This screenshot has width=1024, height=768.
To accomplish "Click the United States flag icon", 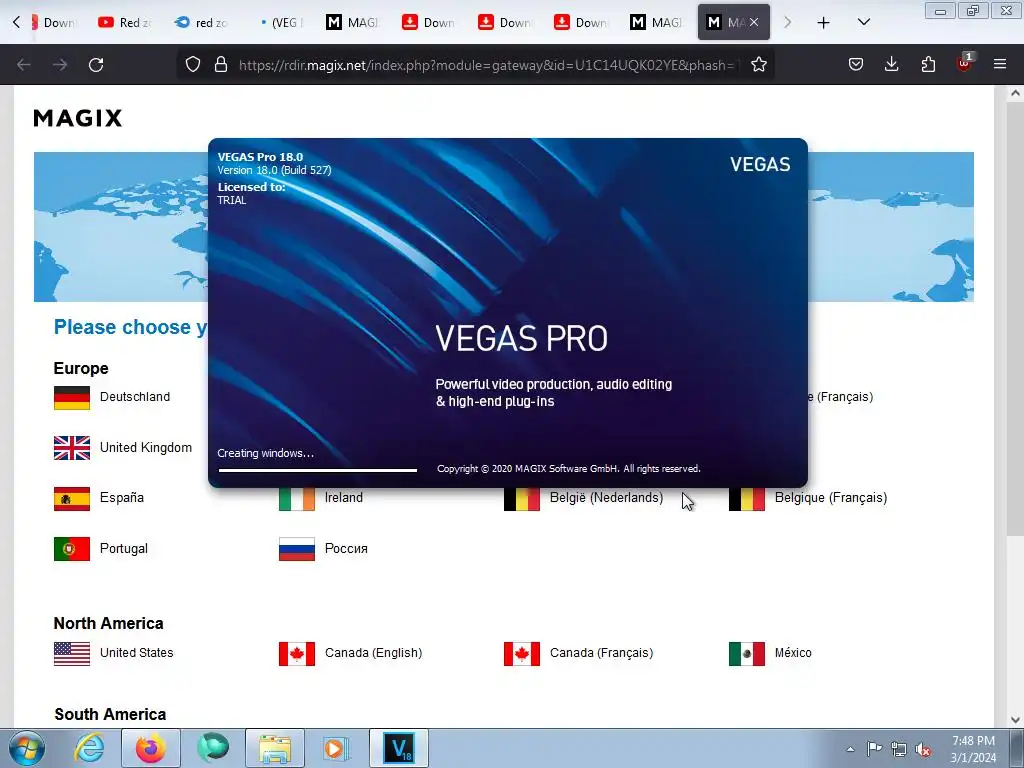I will (x=72, y=654).
